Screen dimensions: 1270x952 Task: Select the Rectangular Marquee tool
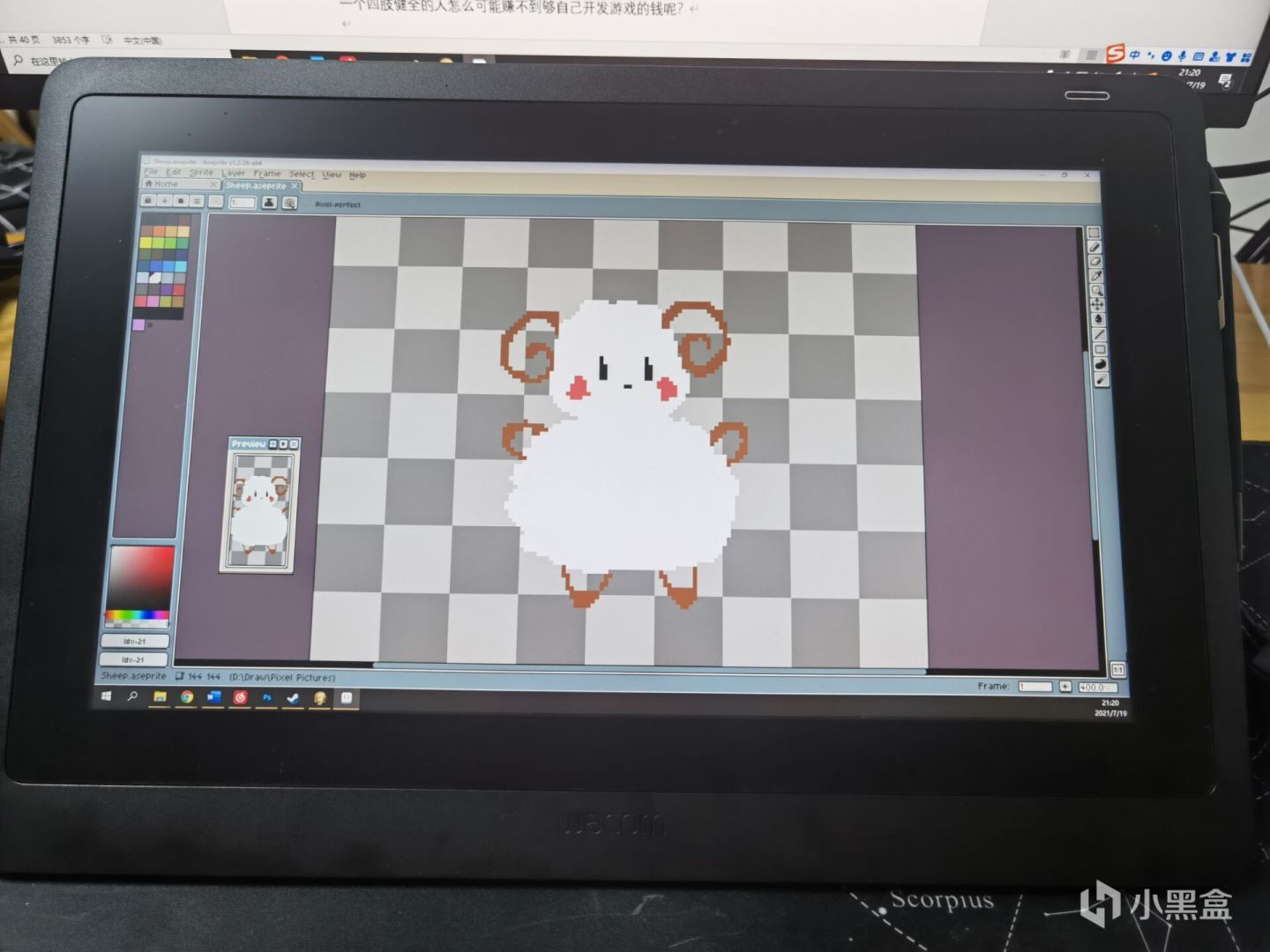coord(1094,234)
